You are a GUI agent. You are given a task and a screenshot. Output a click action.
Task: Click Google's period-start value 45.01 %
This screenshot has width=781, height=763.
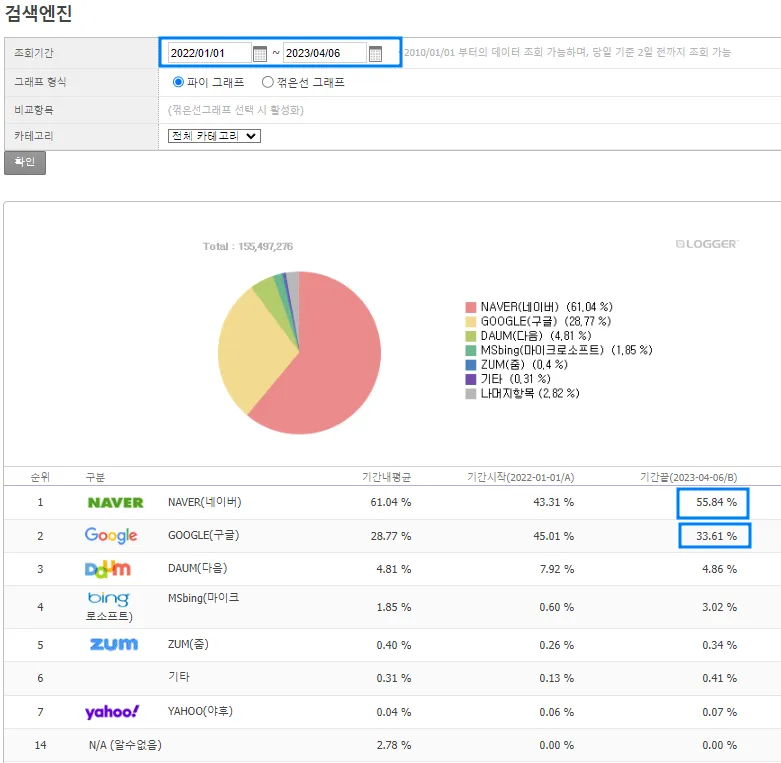pyautogui.click(x=553, y=536)
